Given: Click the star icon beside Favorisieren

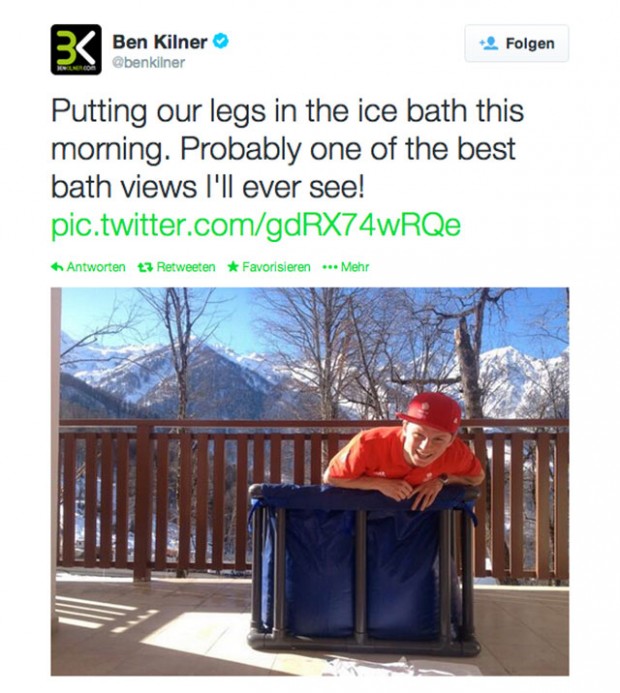Looking at the screenshot, I should click(233, 267).
